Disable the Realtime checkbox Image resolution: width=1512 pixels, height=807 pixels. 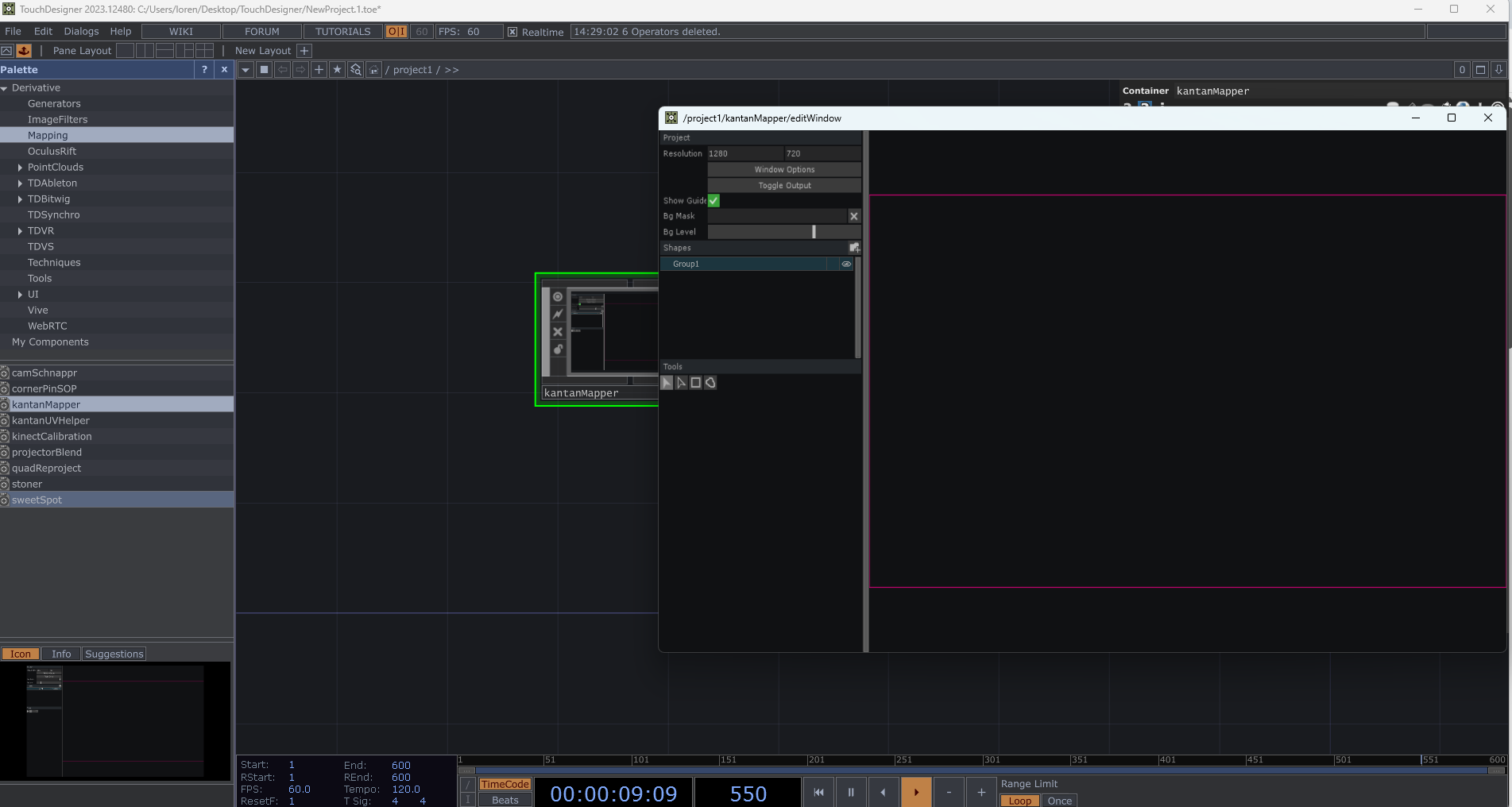coord(512,32)
